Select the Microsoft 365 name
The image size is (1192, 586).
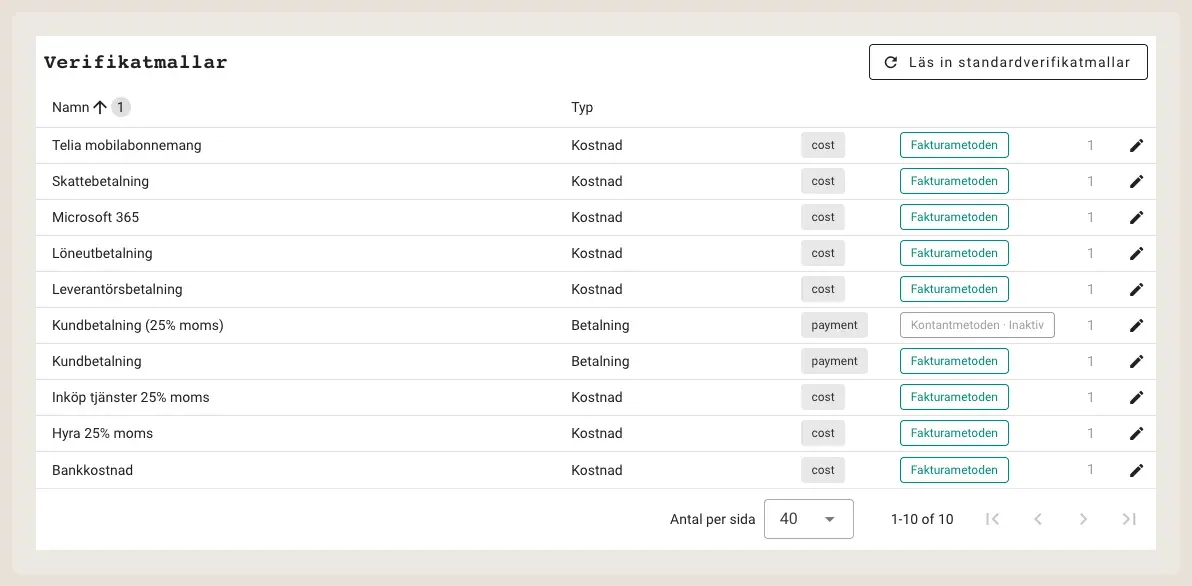[96, 217]
